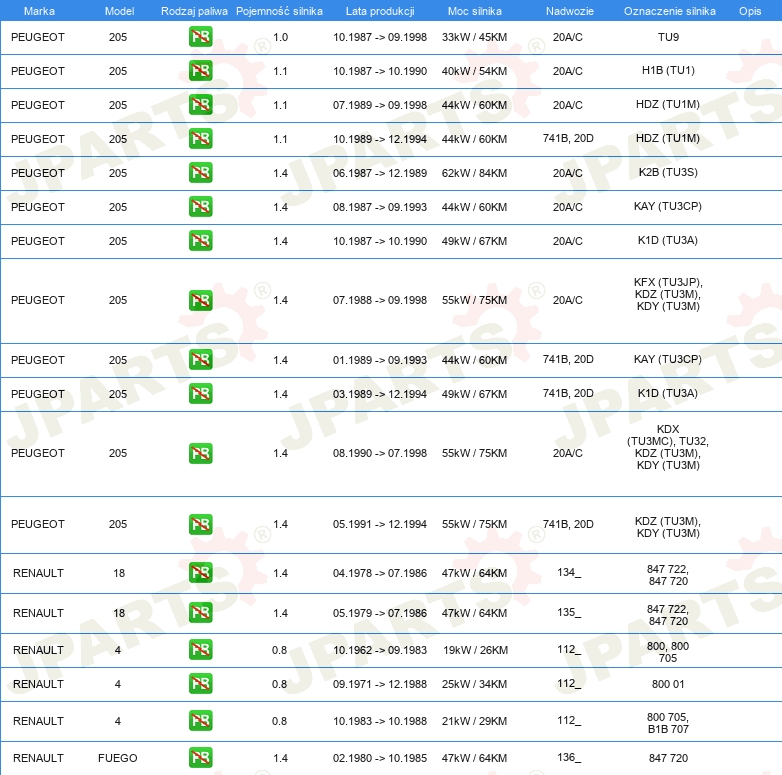The width and height of the screenshot is (782, 775).
Task: Click the FUEGO model cell
Action: click(118, 758)
